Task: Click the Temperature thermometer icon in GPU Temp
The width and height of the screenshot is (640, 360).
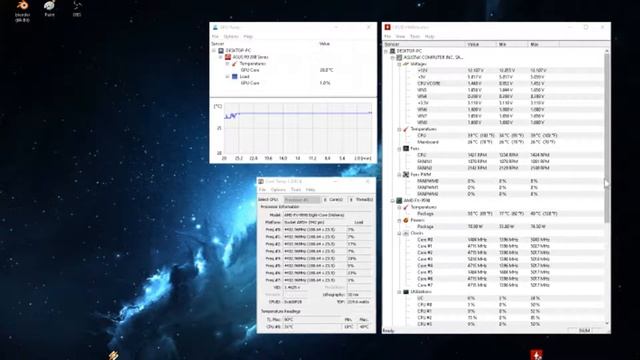Action: point(235,64)
